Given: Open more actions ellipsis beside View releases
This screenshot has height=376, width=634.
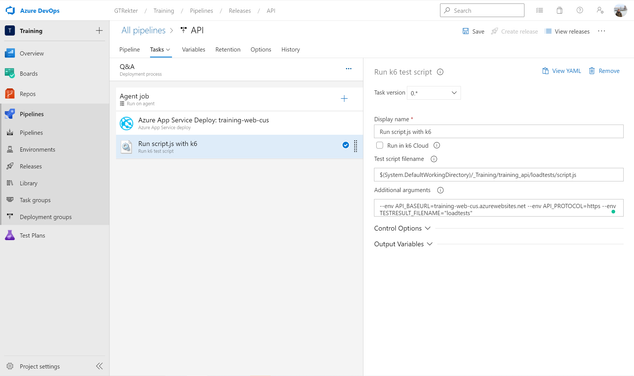Looking at the screenshot, I should pos(602,31).
